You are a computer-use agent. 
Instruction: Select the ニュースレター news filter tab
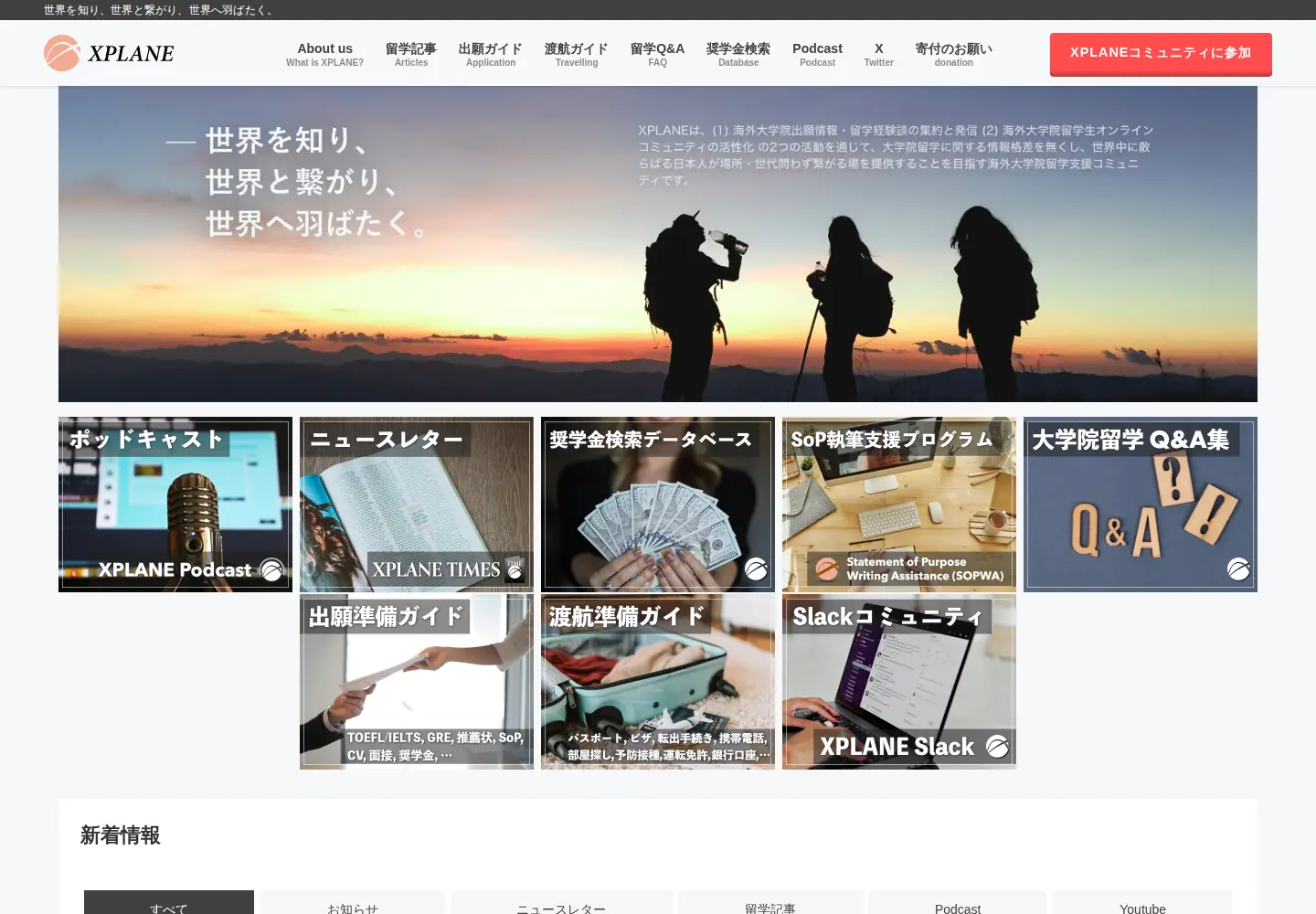[561, 903]
